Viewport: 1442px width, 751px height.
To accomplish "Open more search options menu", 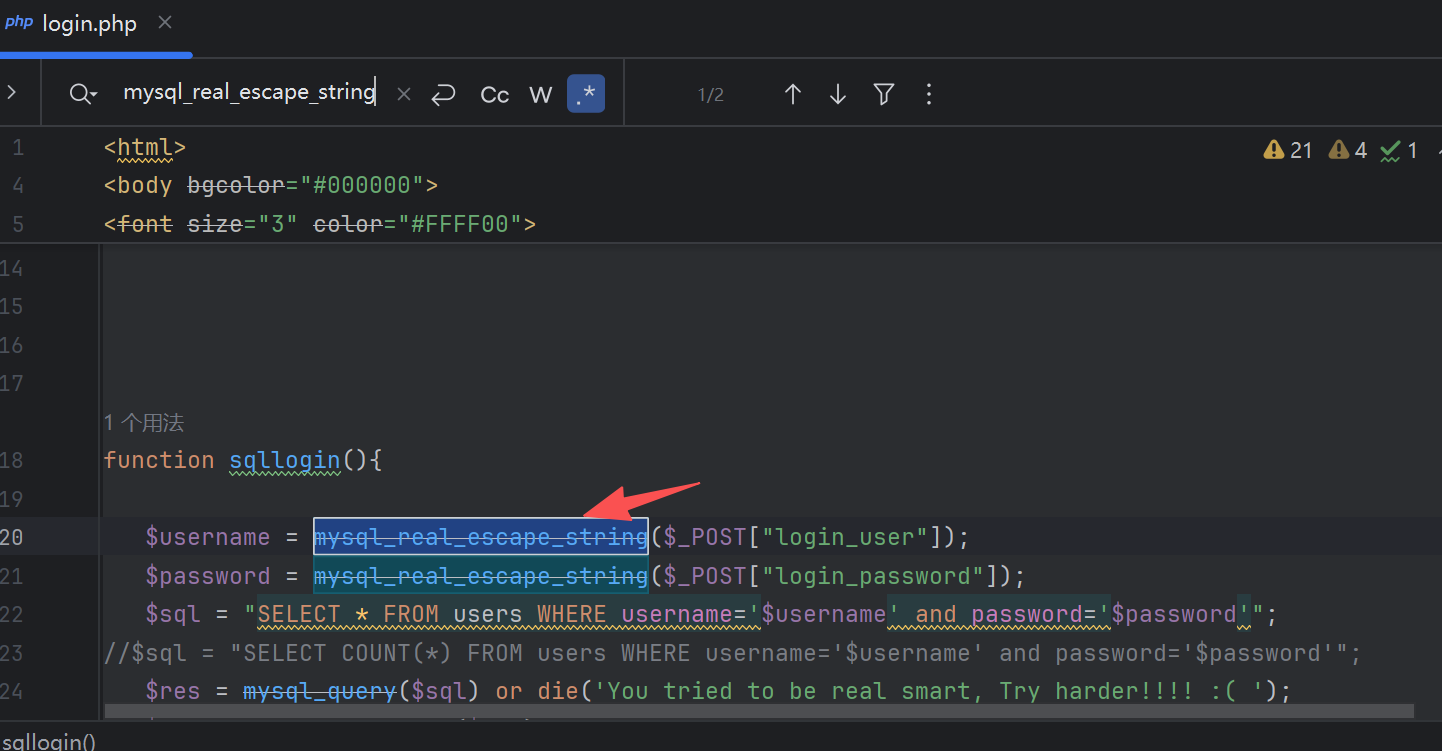I will pyautogui.click(x=929, y=94).
